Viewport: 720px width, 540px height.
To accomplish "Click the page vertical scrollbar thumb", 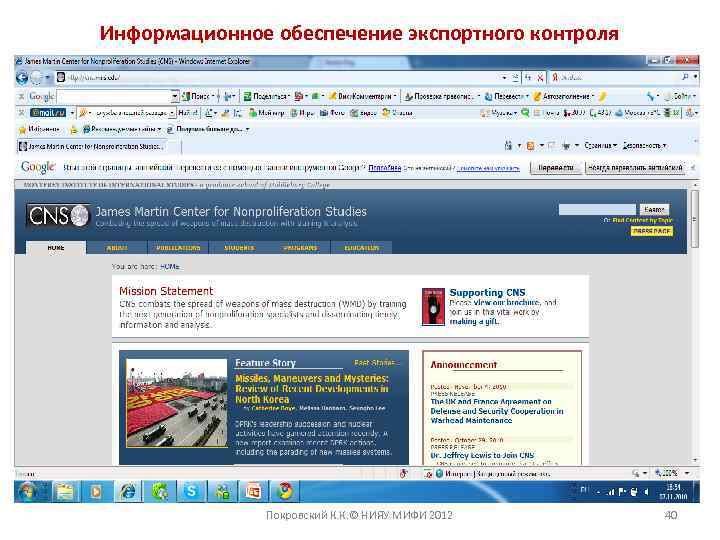I will 695,218.
